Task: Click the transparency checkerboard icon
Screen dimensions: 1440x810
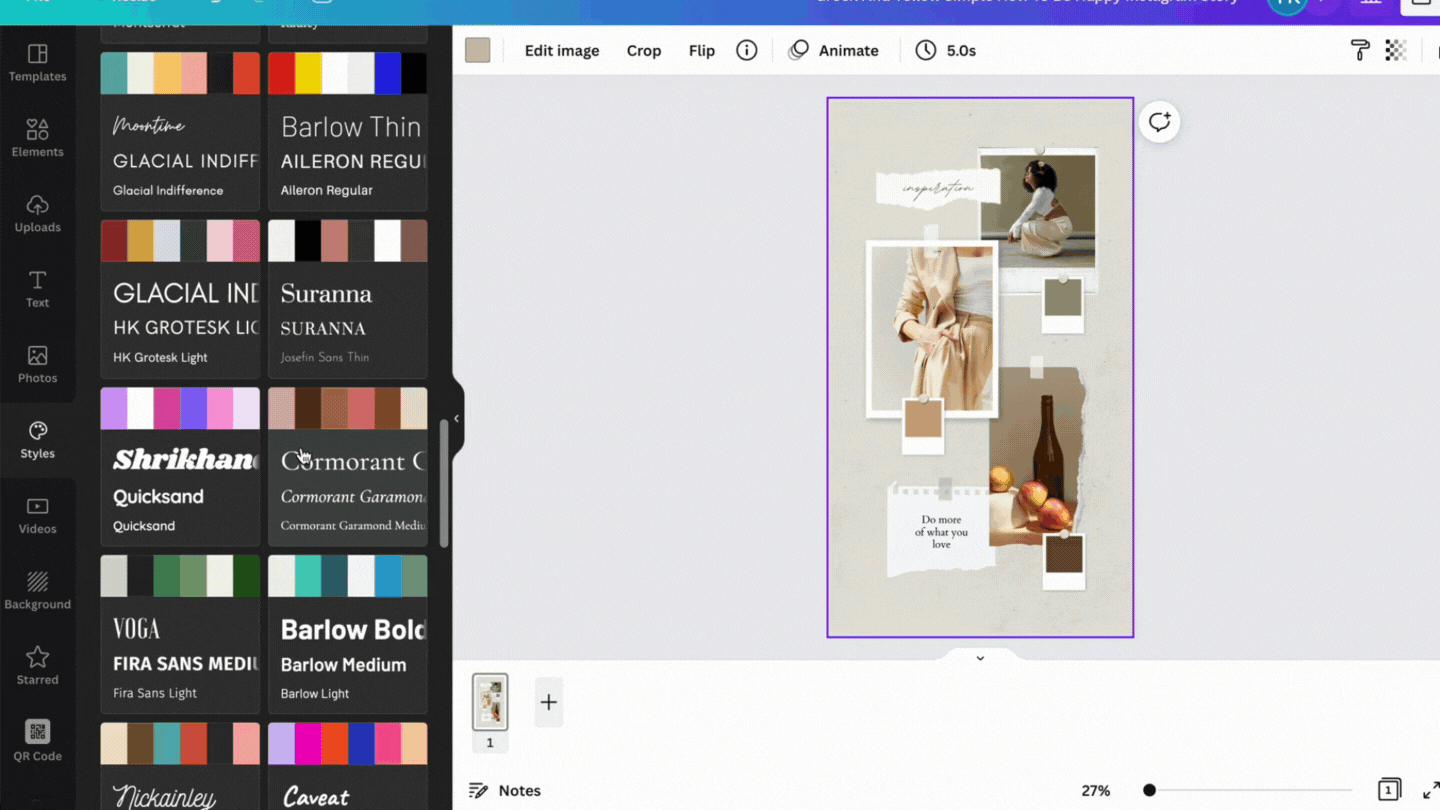Action: point(1396,50)
